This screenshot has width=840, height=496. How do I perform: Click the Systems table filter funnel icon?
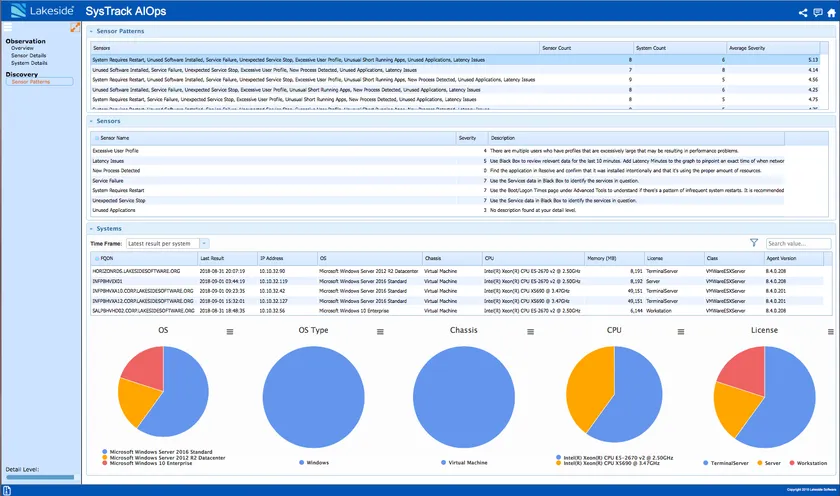pyautogui.click(x=754, y=243)
